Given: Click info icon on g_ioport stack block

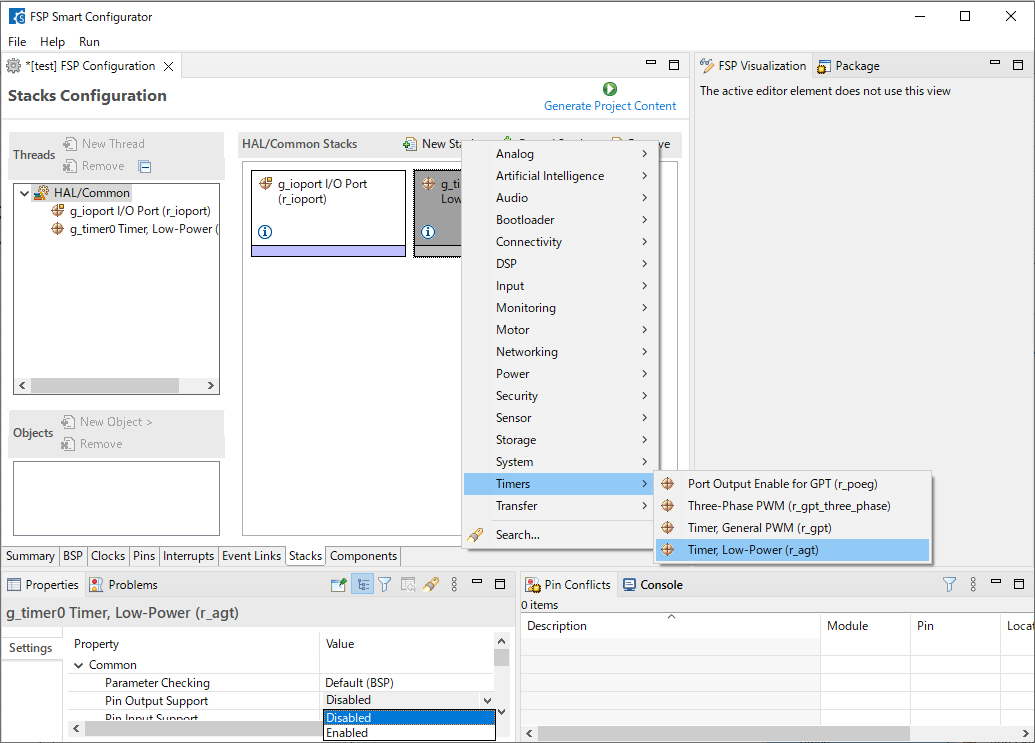Looking at the screenshot, I should tap(265, 232).
